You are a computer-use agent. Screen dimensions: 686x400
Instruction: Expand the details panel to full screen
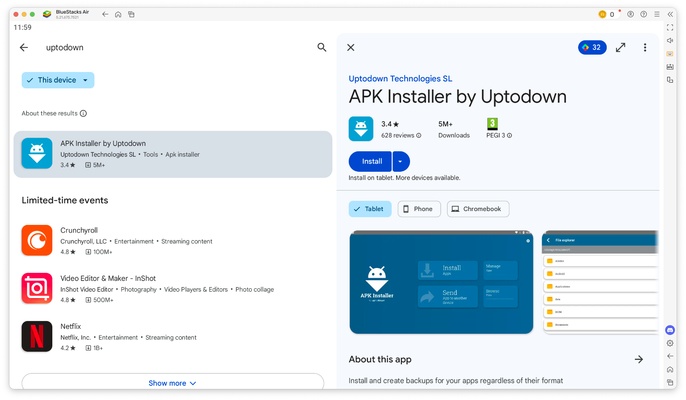620,47
